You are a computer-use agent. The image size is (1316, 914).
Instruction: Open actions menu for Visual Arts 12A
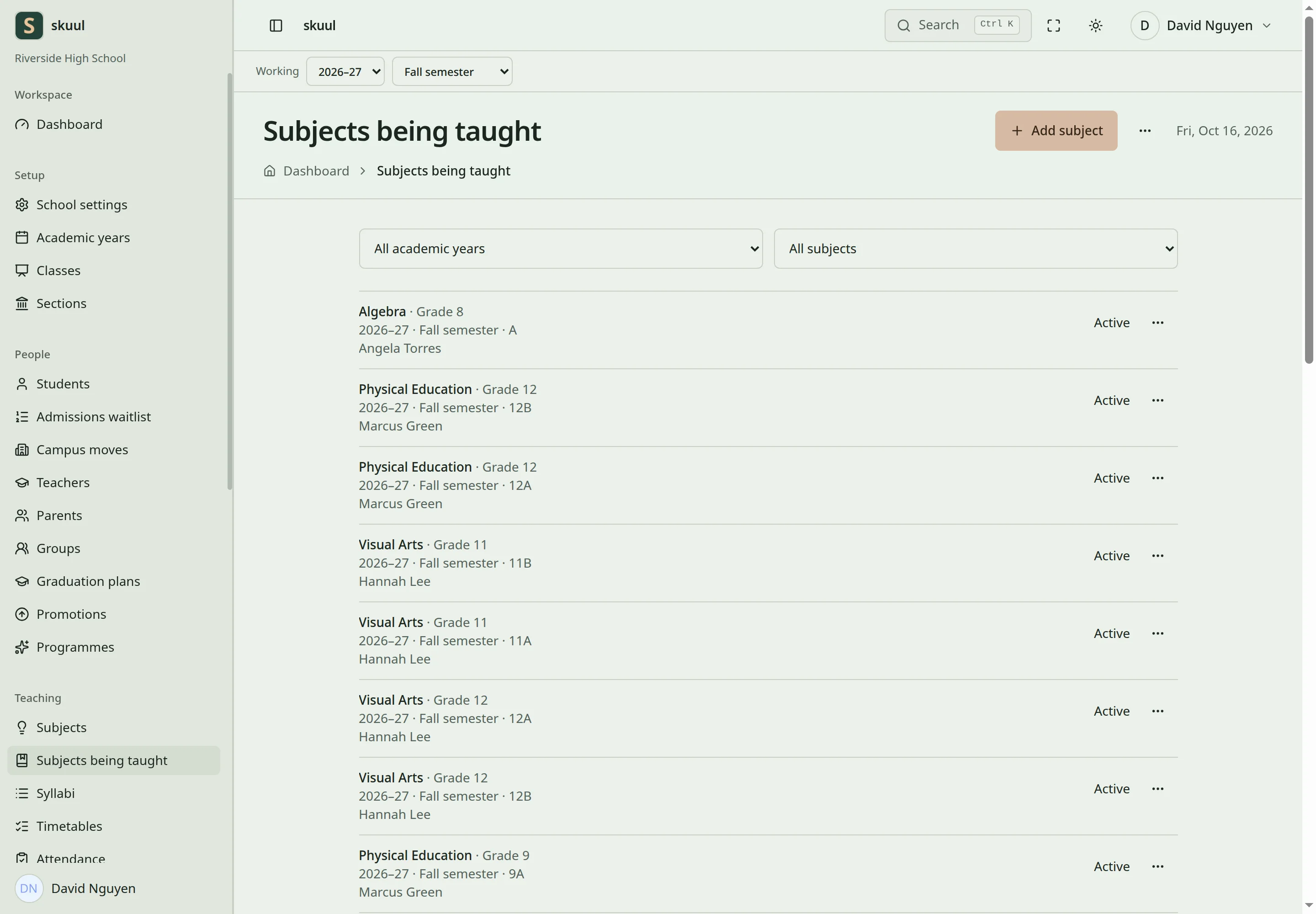point(1157,711)
